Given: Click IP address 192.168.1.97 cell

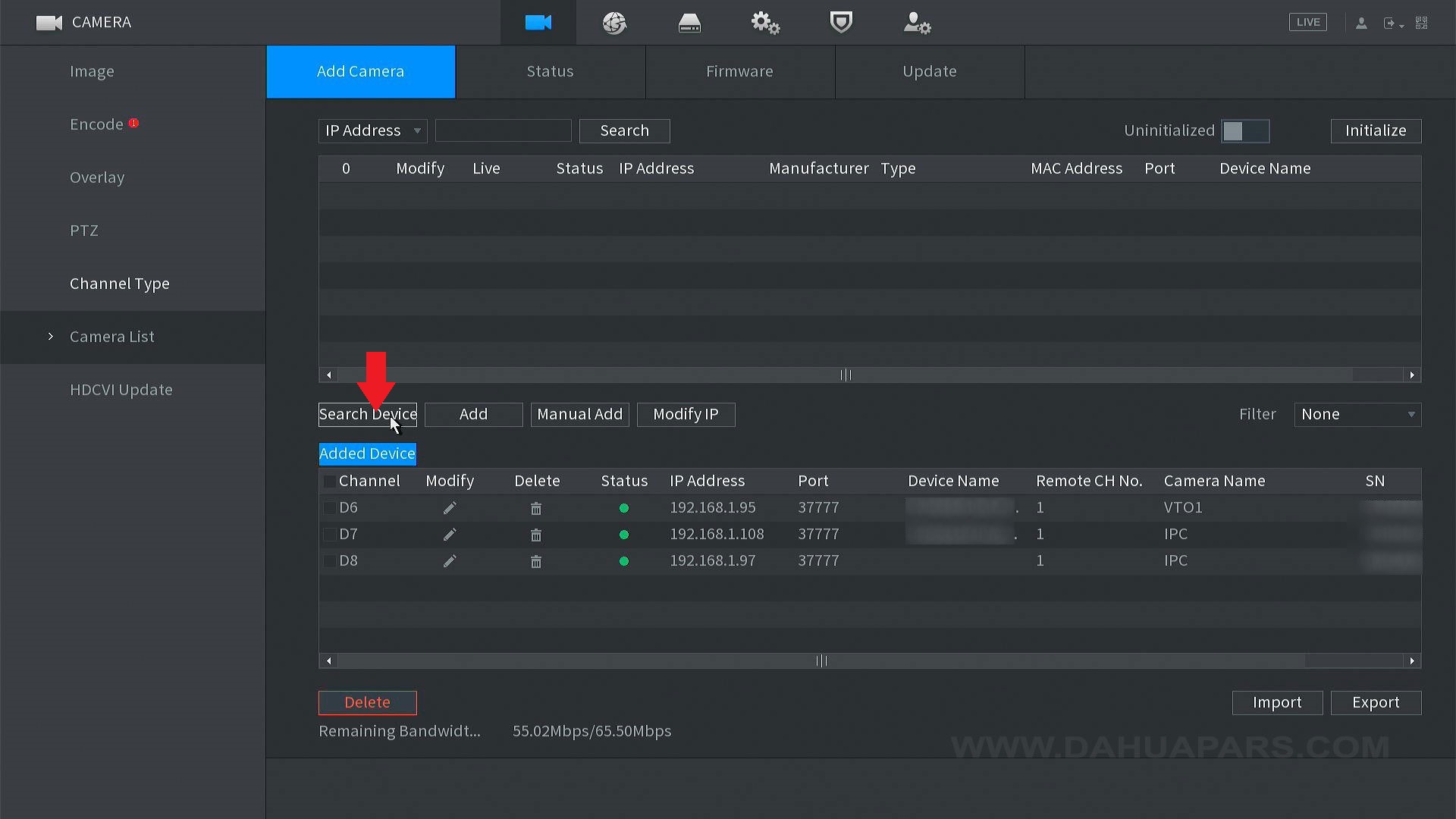Looking at the screenshot, I should tap(712, 561).
